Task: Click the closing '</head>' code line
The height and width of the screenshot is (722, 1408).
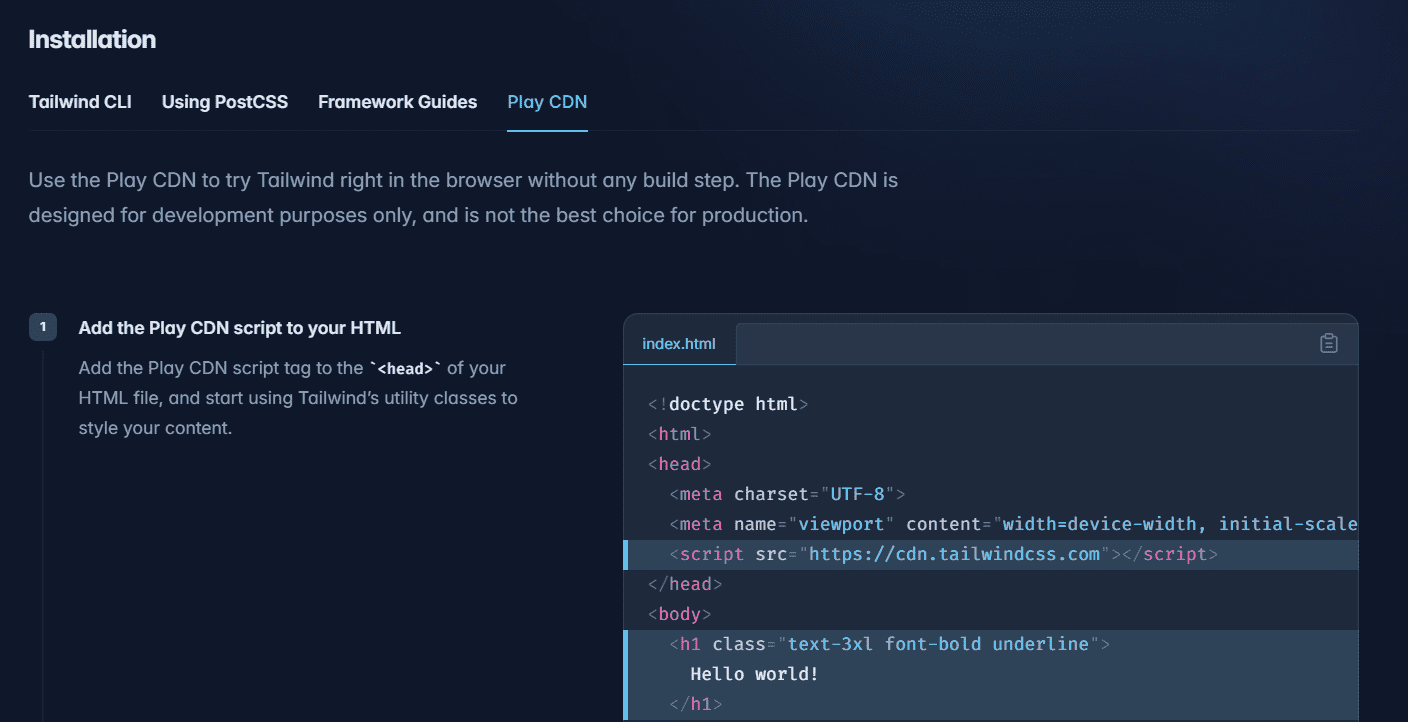Action: tap(685, 584)
